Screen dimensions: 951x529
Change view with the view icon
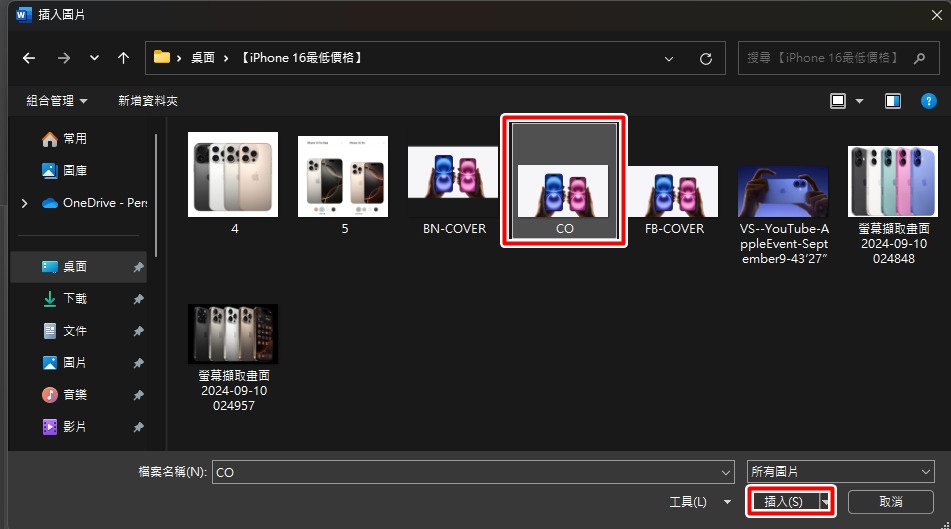click(x=838, y=101)
